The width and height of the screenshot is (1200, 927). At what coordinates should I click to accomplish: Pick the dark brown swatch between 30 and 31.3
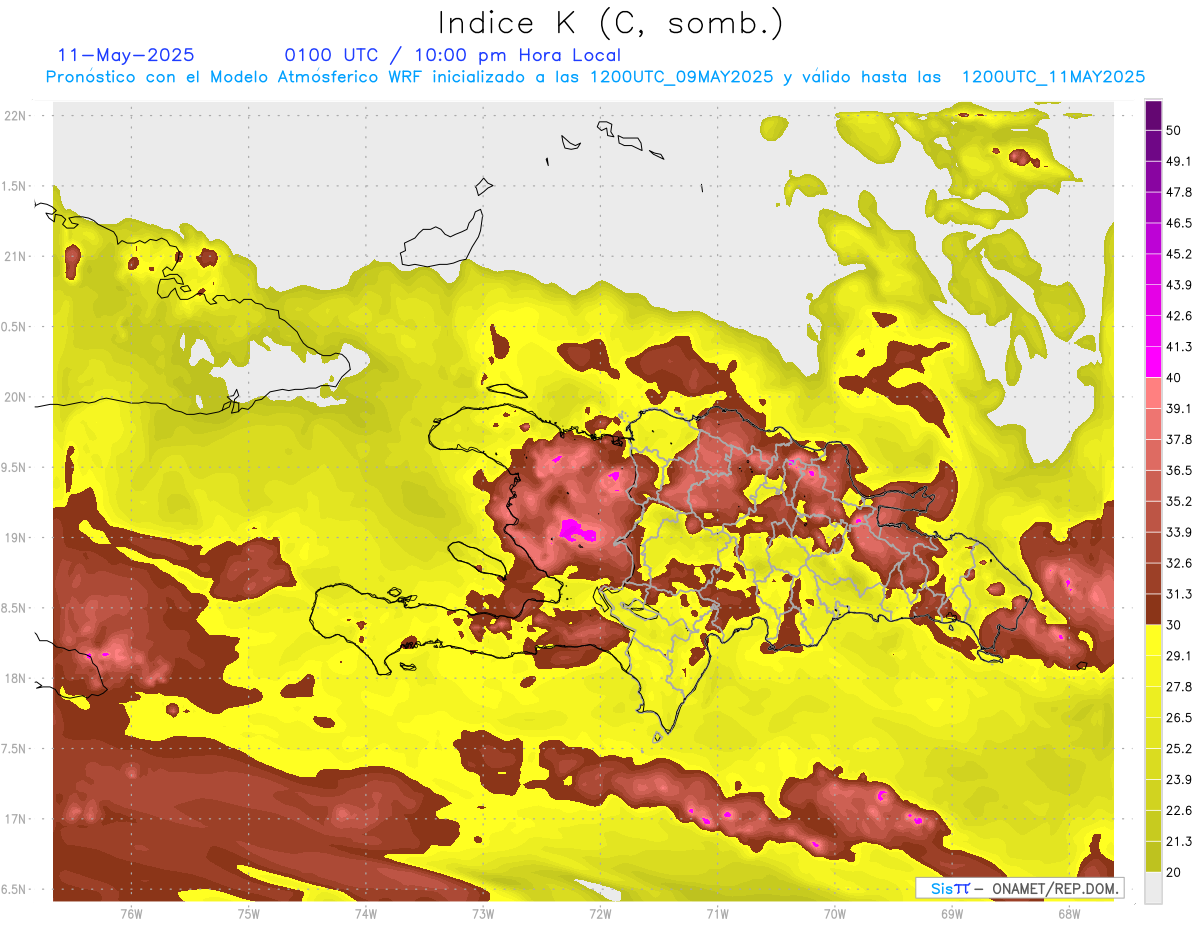(1153, 609)
